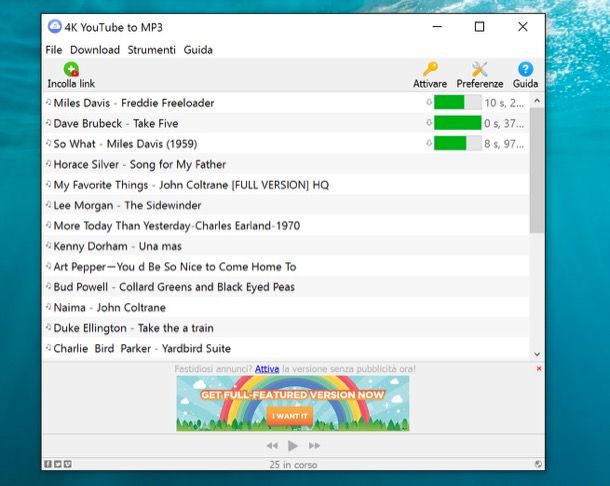Click the globe icon in status bar corner
The width and height of the screenshot is (610, 486).
coord(538,464)
